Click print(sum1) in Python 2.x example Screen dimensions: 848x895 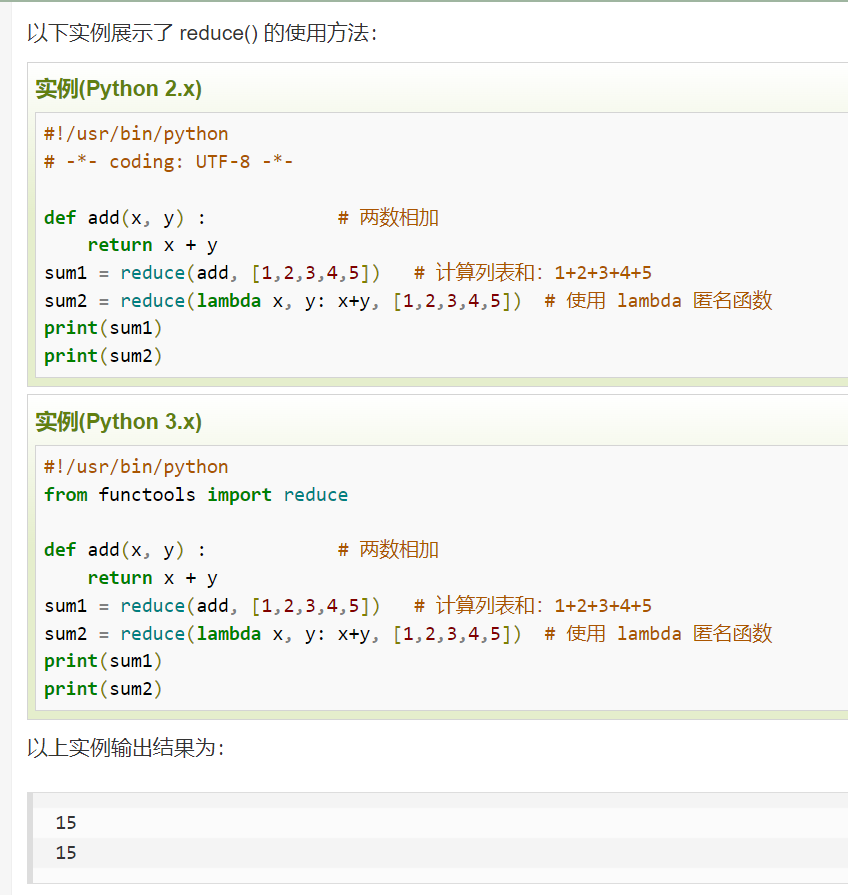103,328
